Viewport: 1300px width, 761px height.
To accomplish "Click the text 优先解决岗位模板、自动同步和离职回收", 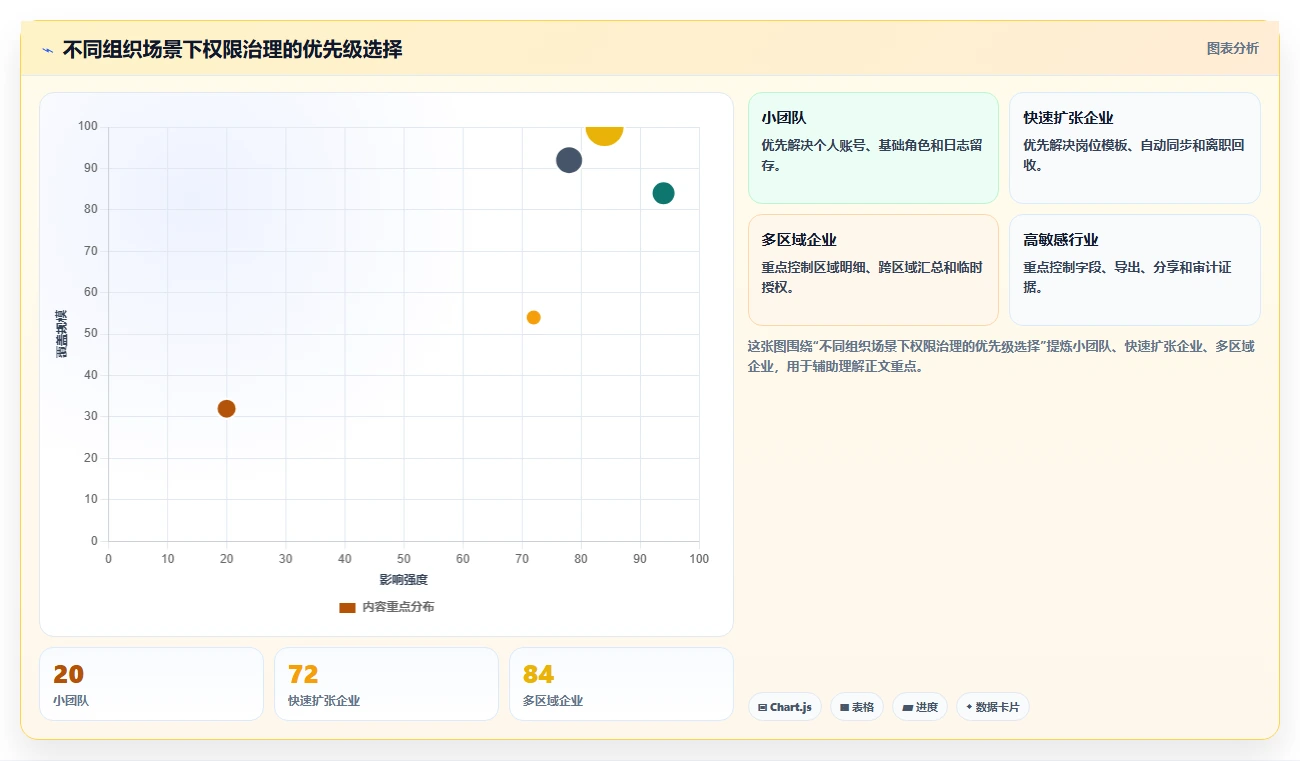I will click(x=1134, y=155).
